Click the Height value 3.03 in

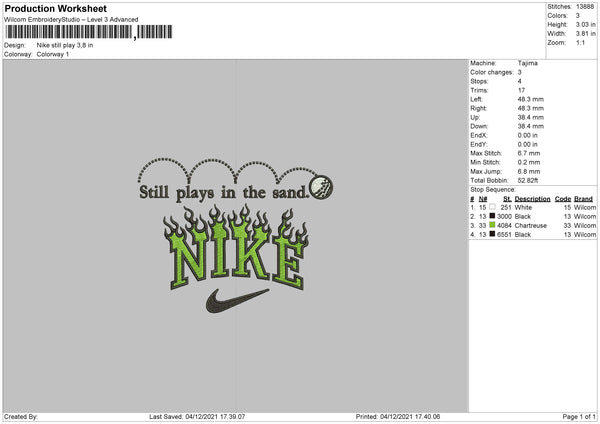(x=585, y=24)
